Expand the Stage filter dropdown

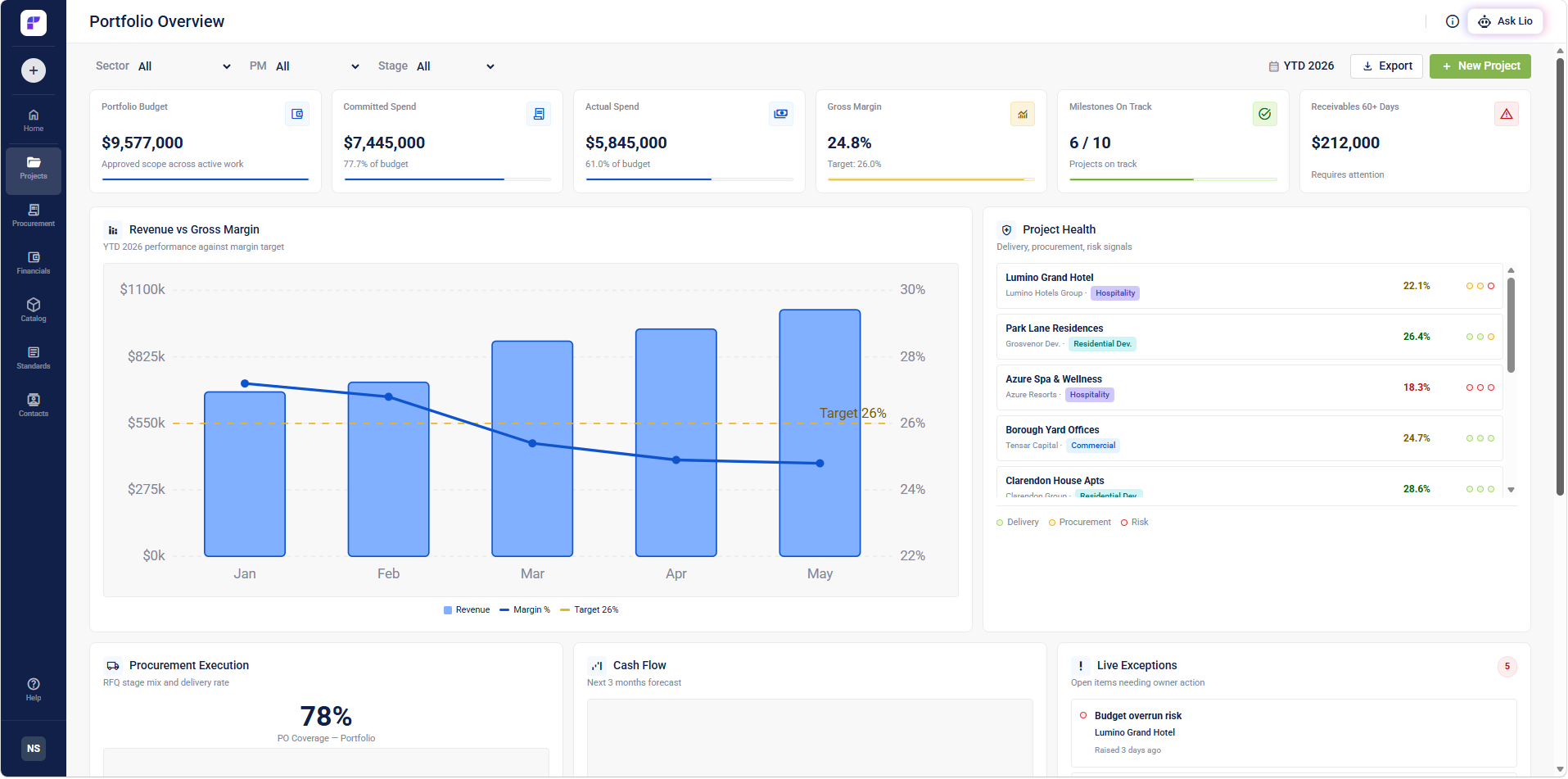(x=456, y=66)
